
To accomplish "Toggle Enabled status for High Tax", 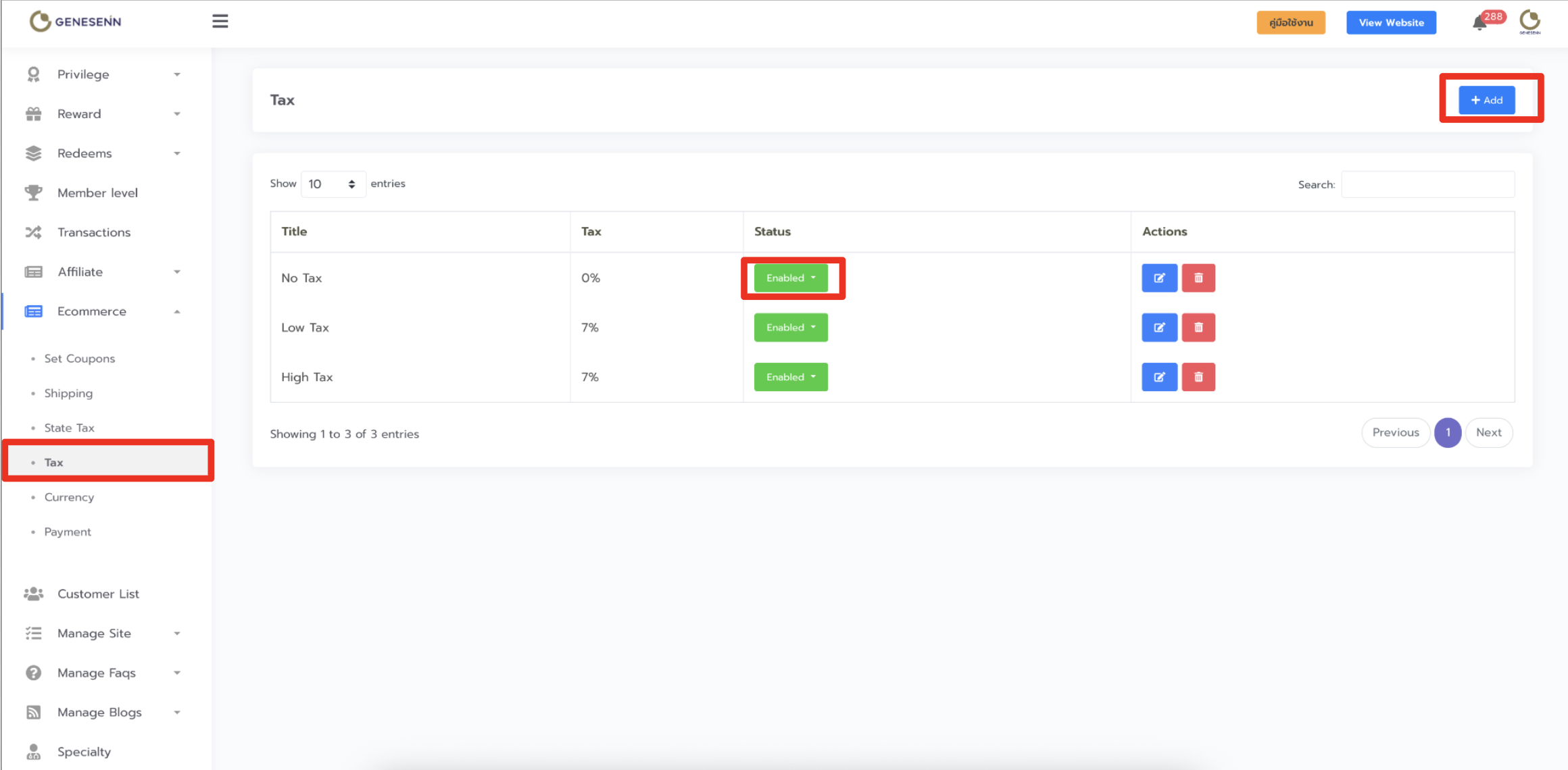I will tap(791, 377).
